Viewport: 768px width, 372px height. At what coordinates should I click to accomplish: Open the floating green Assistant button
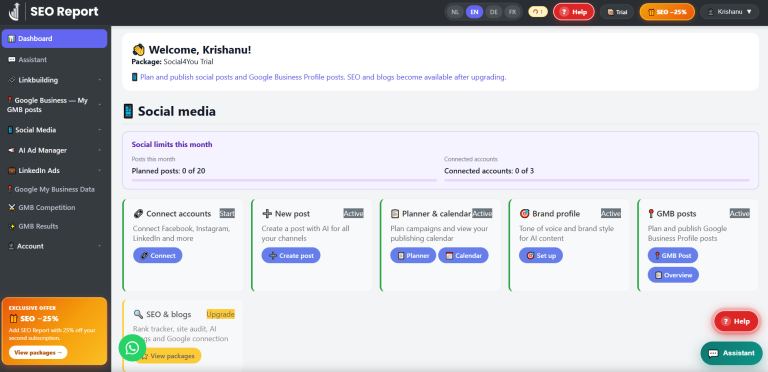pos(731,353)
